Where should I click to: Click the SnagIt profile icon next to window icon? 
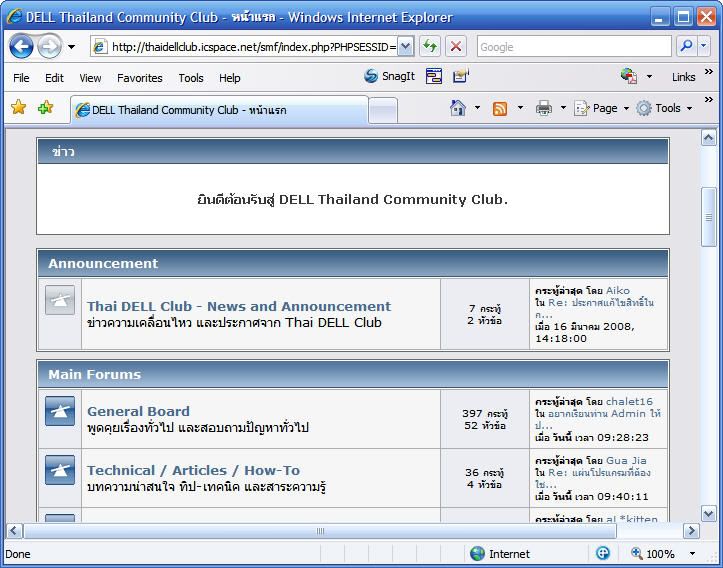[x=460, y=76]
